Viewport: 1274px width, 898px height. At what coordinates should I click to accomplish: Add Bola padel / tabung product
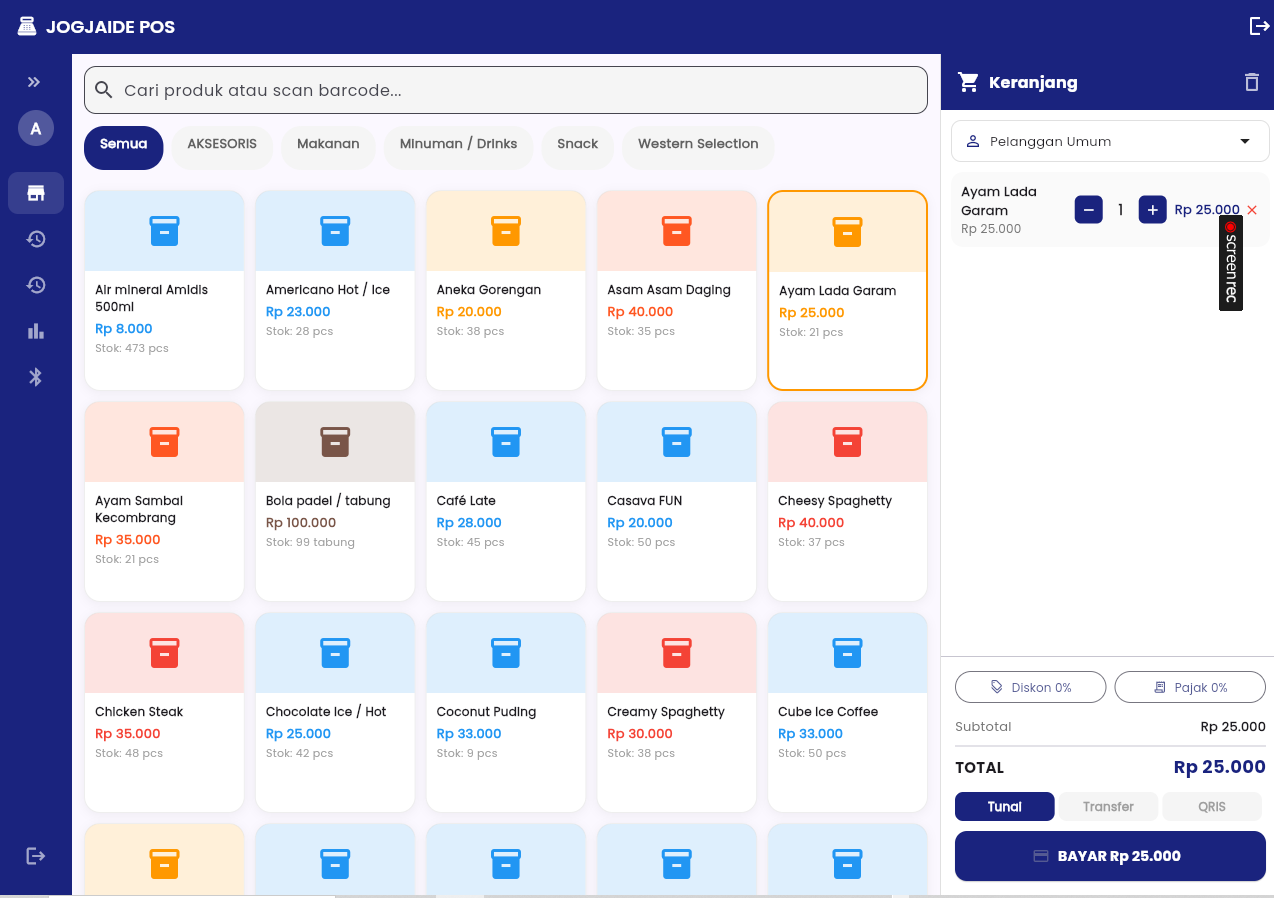pyautogui.click(x=335, y=501)
